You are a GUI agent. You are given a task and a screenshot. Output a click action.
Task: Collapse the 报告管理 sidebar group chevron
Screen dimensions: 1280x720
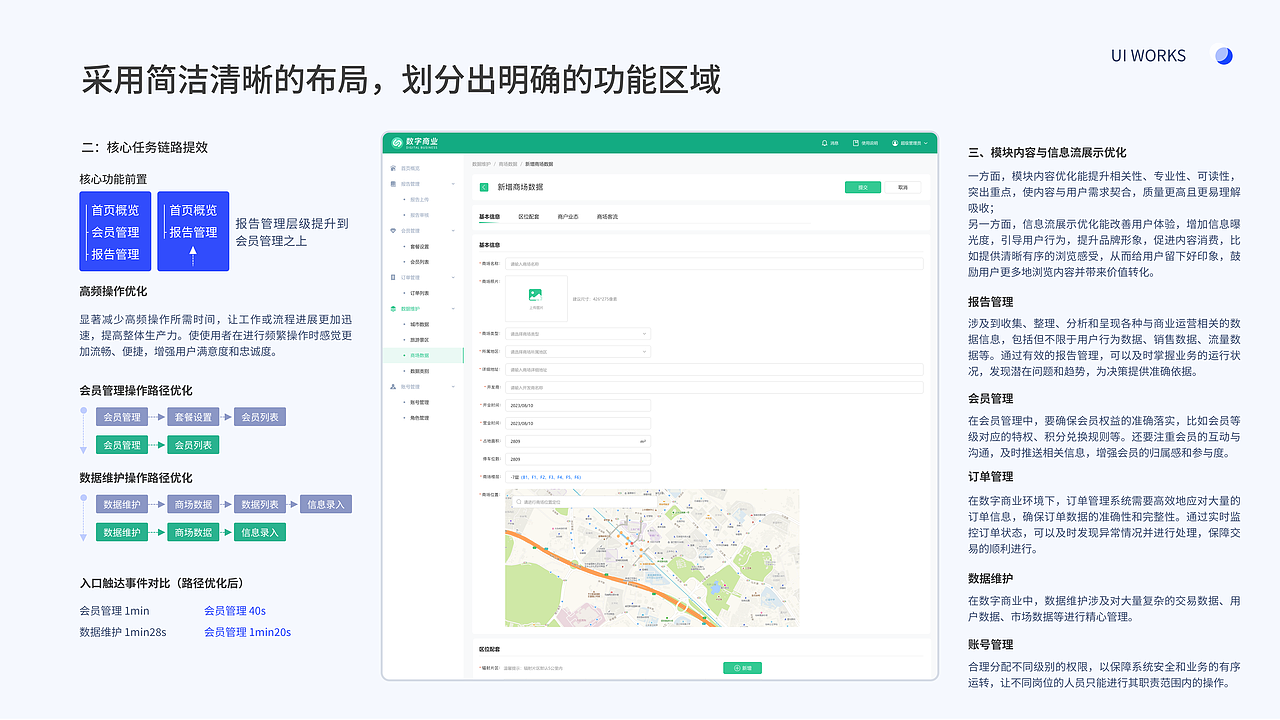(x=453, y=184)
